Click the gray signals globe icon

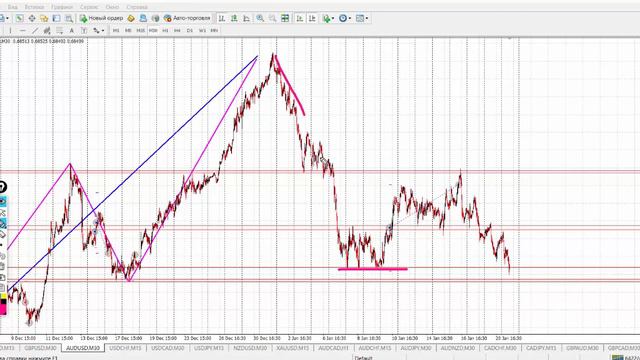(x=156, y=18)
